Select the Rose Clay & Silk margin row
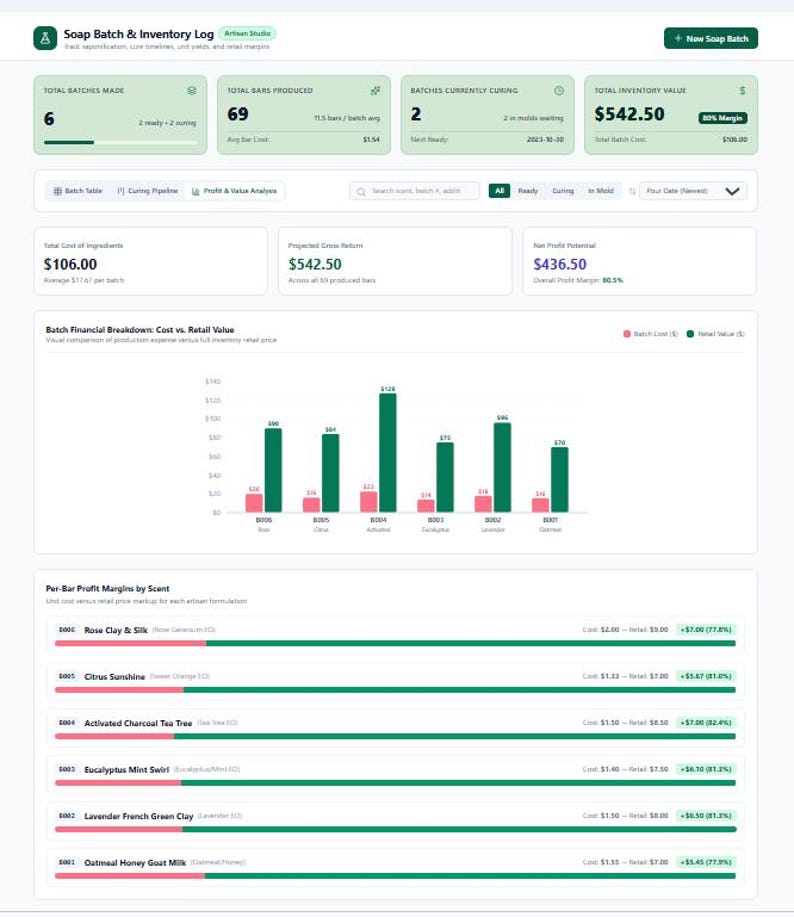 395,636
